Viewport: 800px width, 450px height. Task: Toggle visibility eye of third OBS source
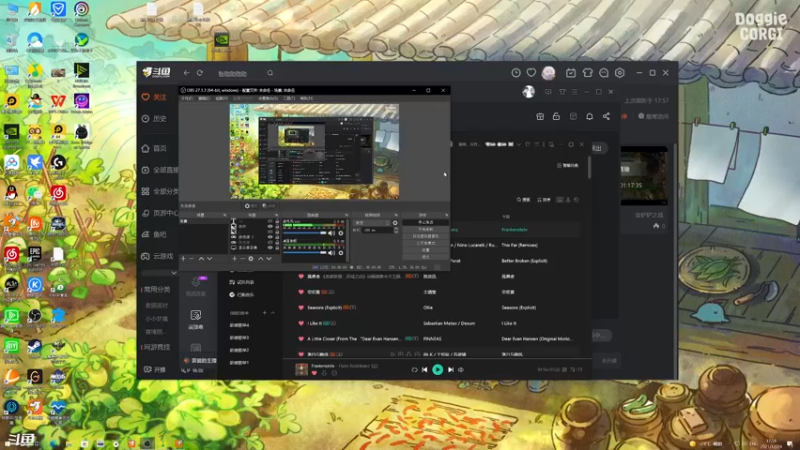coord(270,232)
